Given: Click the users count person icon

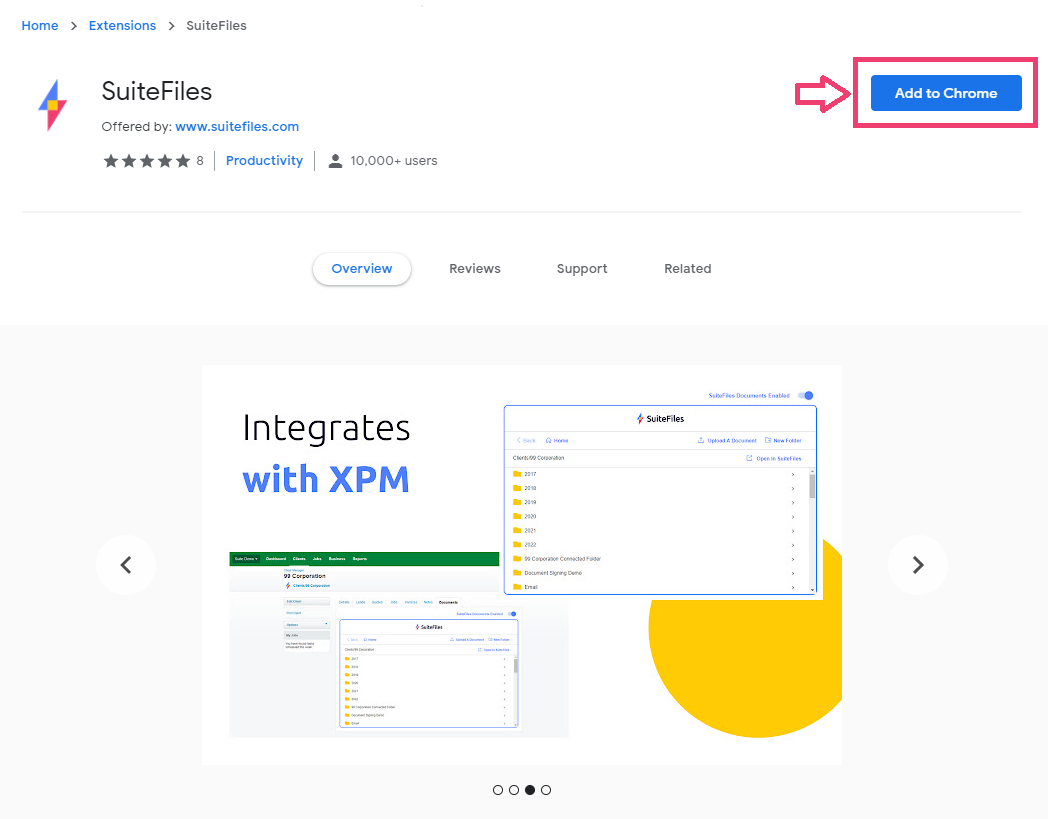Looking at the screenshot, I should coord(335,160).
